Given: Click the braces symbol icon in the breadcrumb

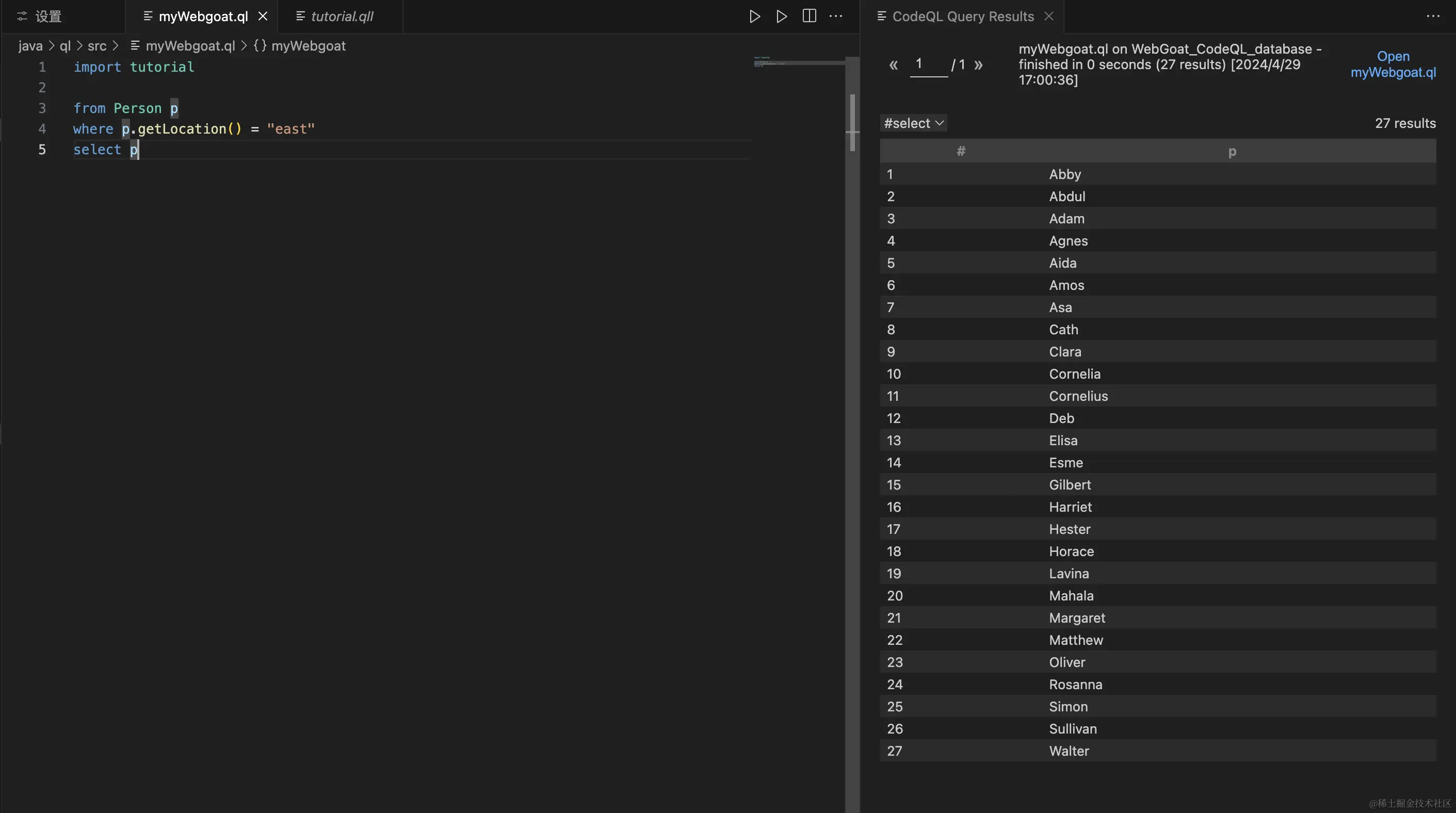Looking at the screenshot, I should click(x=260, y=46).
